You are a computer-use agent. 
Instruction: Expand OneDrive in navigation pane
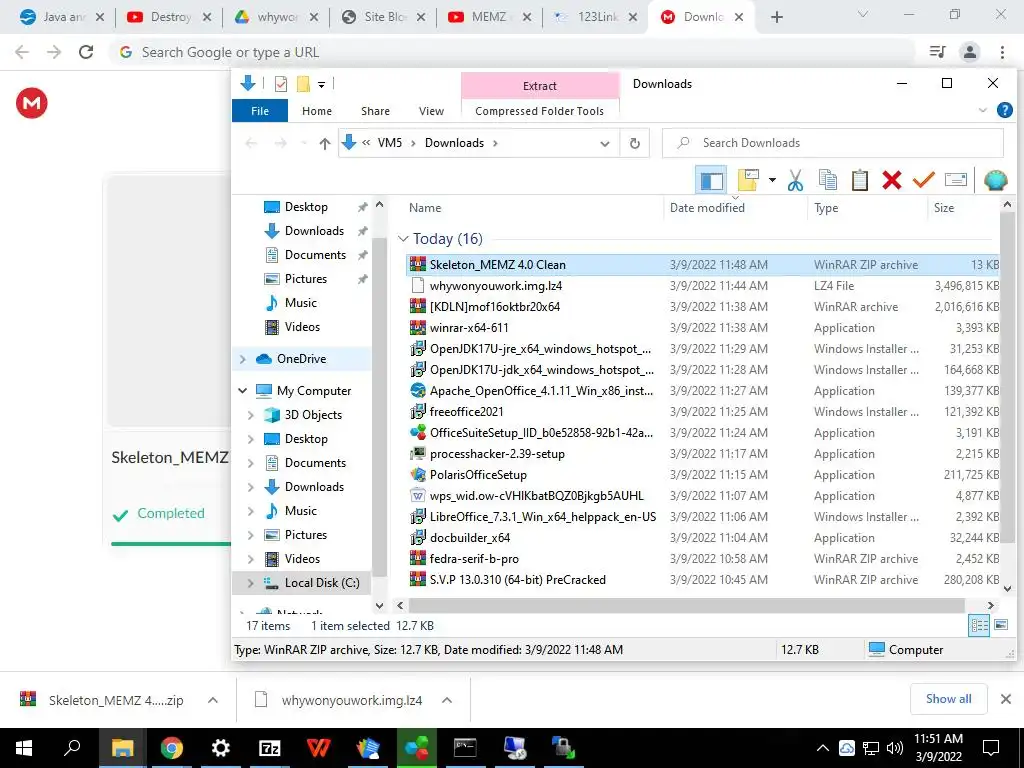point(243,359)
